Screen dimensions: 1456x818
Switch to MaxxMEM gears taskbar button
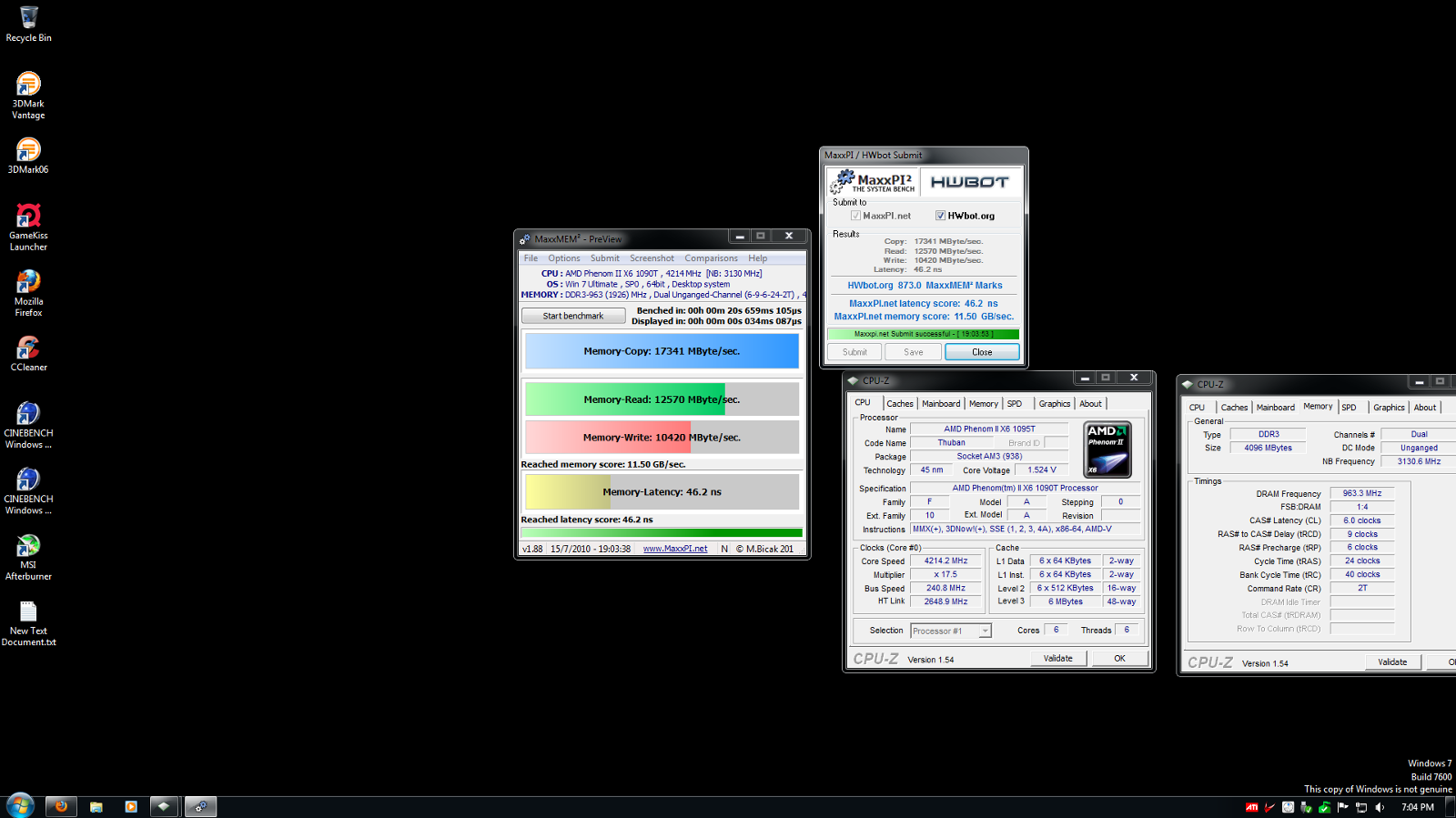[200, 806]
